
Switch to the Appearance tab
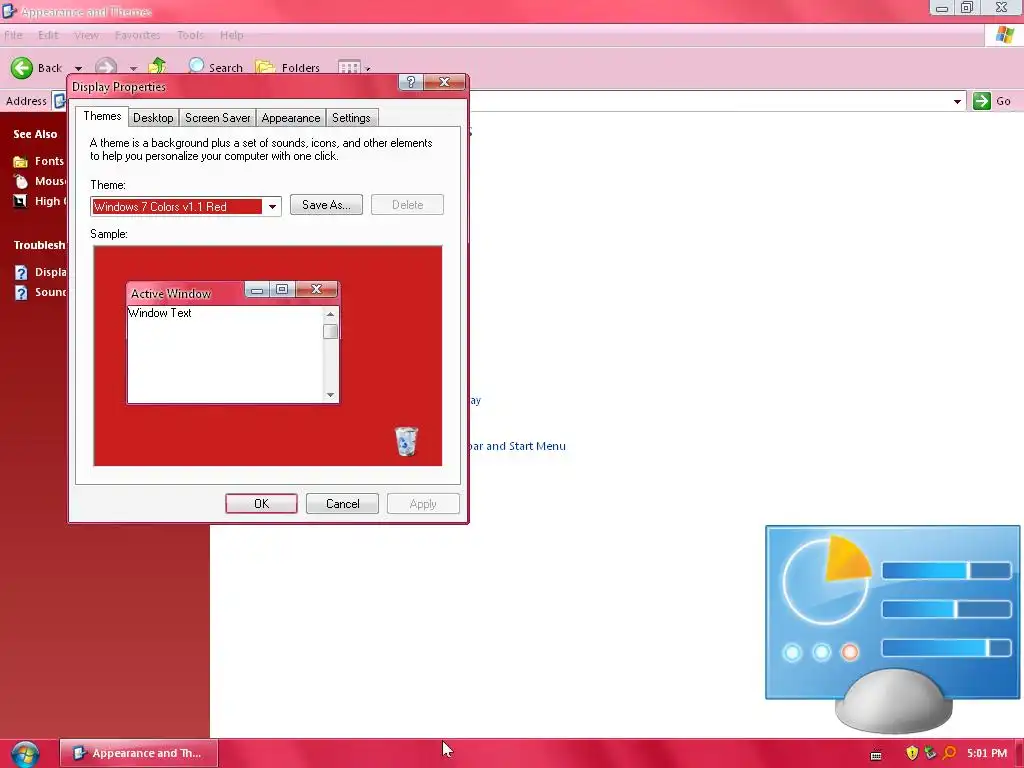tap(291, 118)
